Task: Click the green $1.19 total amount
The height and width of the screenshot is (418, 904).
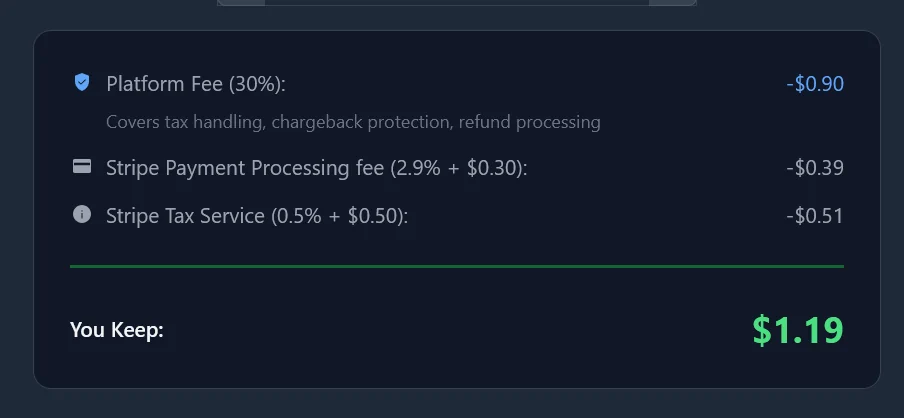Action: pyautogui.click(x=798, y=330)
